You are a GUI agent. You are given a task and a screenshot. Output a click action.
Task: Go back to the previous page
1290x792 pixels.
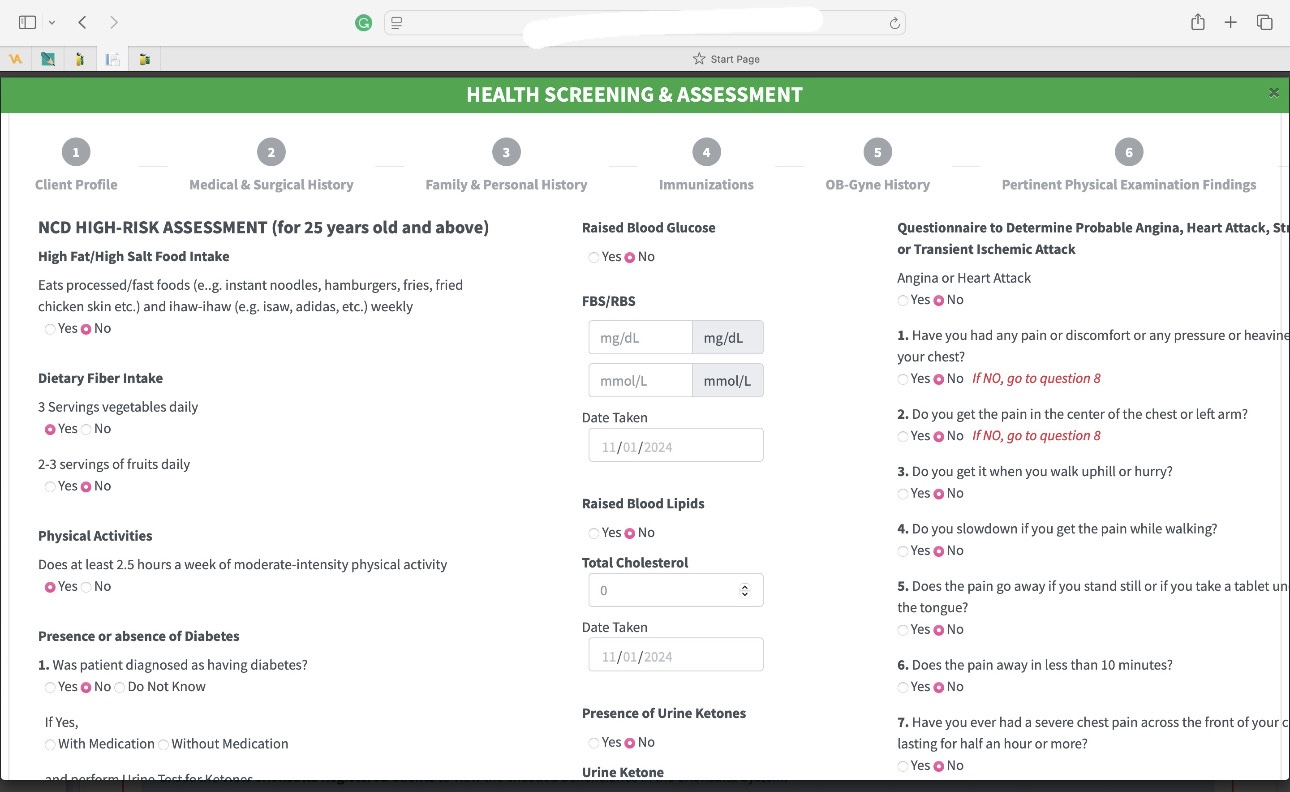point(82,22)
